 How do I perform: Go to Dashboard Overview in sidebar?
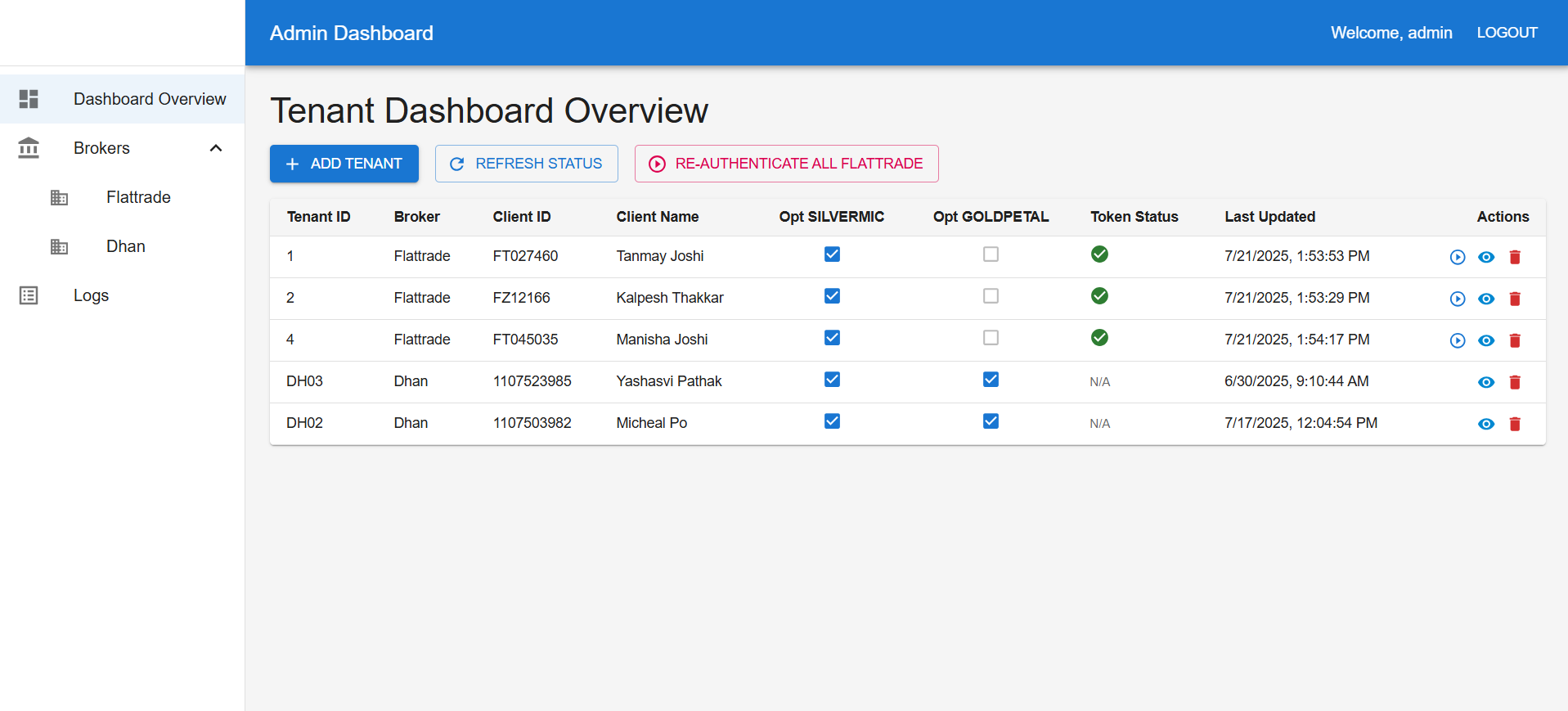150,99
